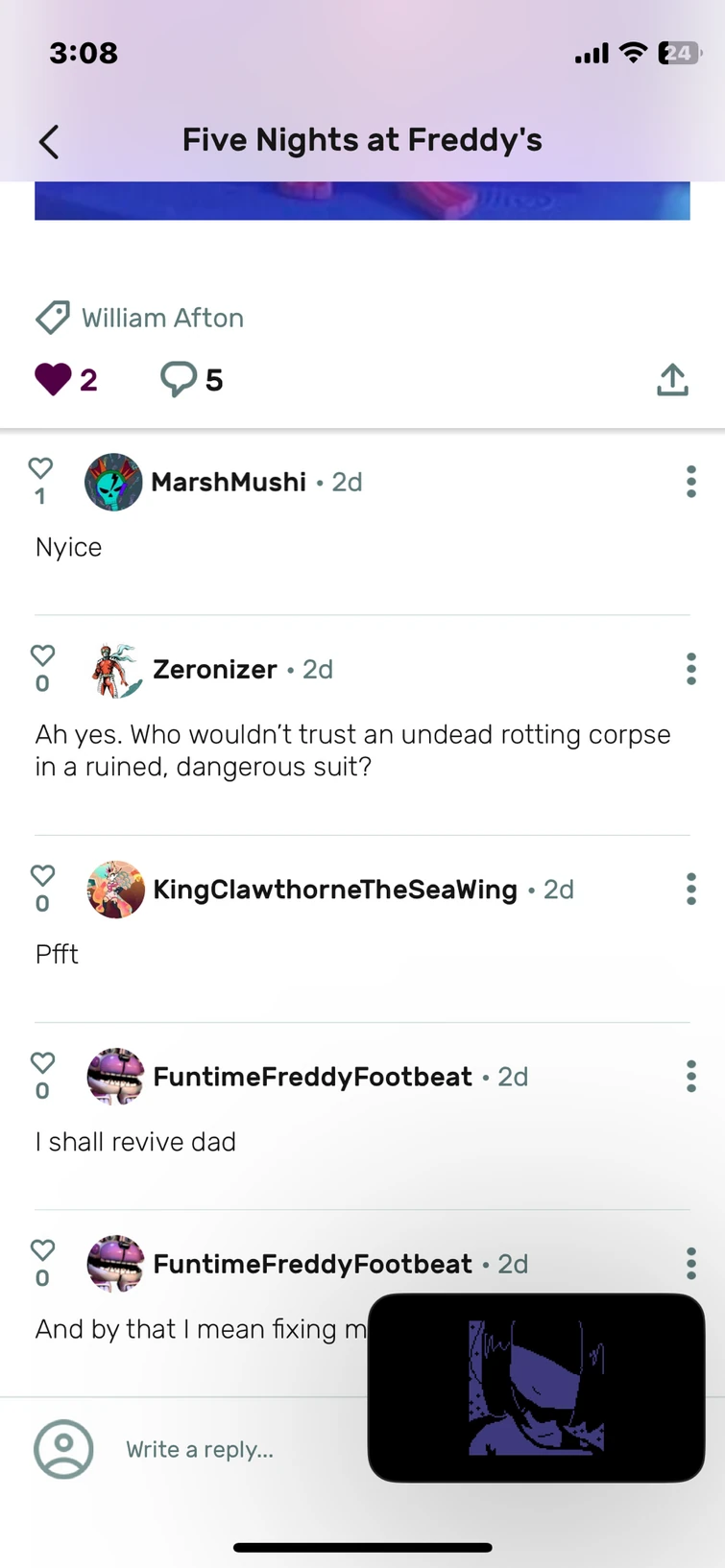
Task: Tap the share icon for this post
Action: point(672,379)
